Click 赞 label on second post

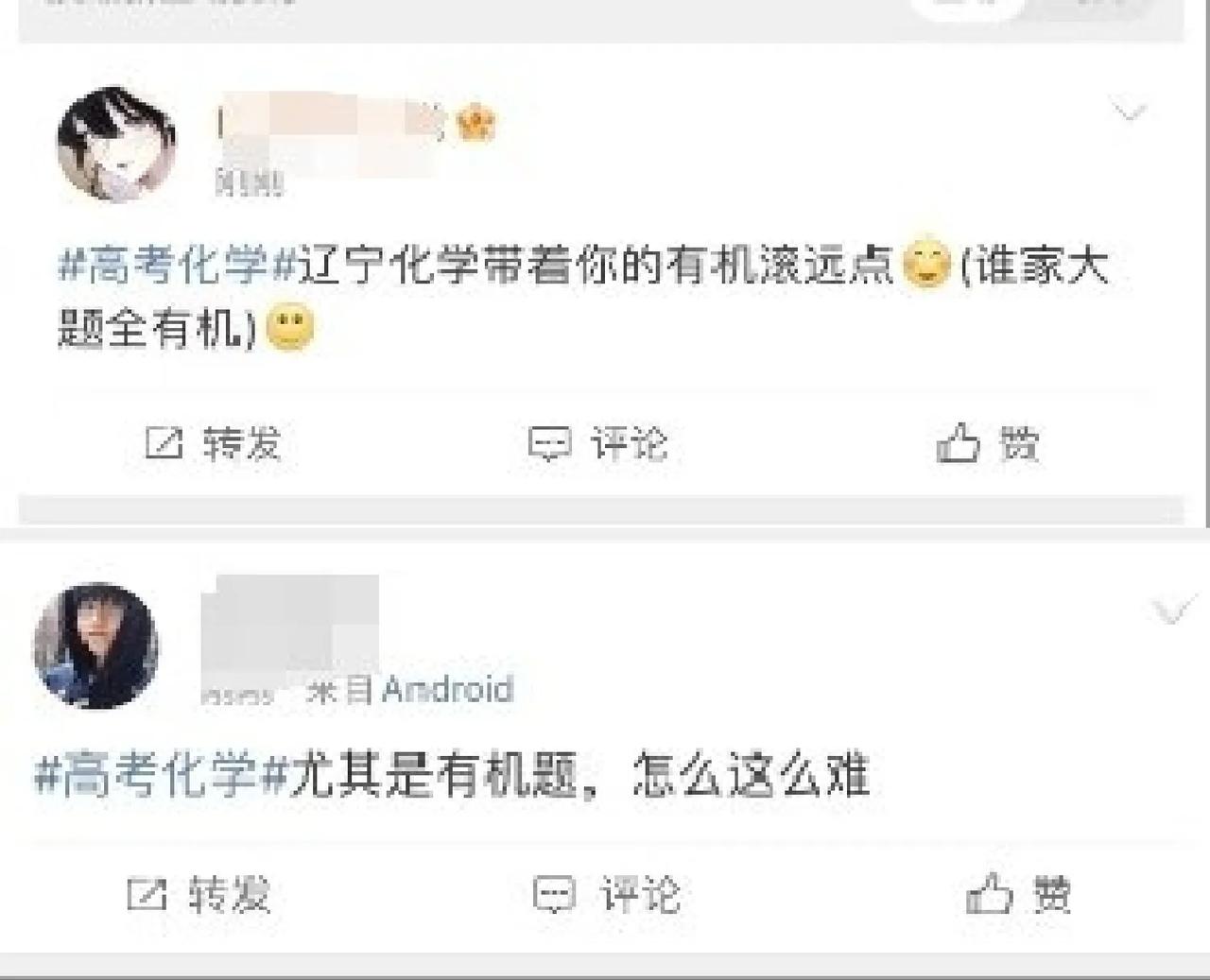pyautogui.click(x=1050, y=894)
